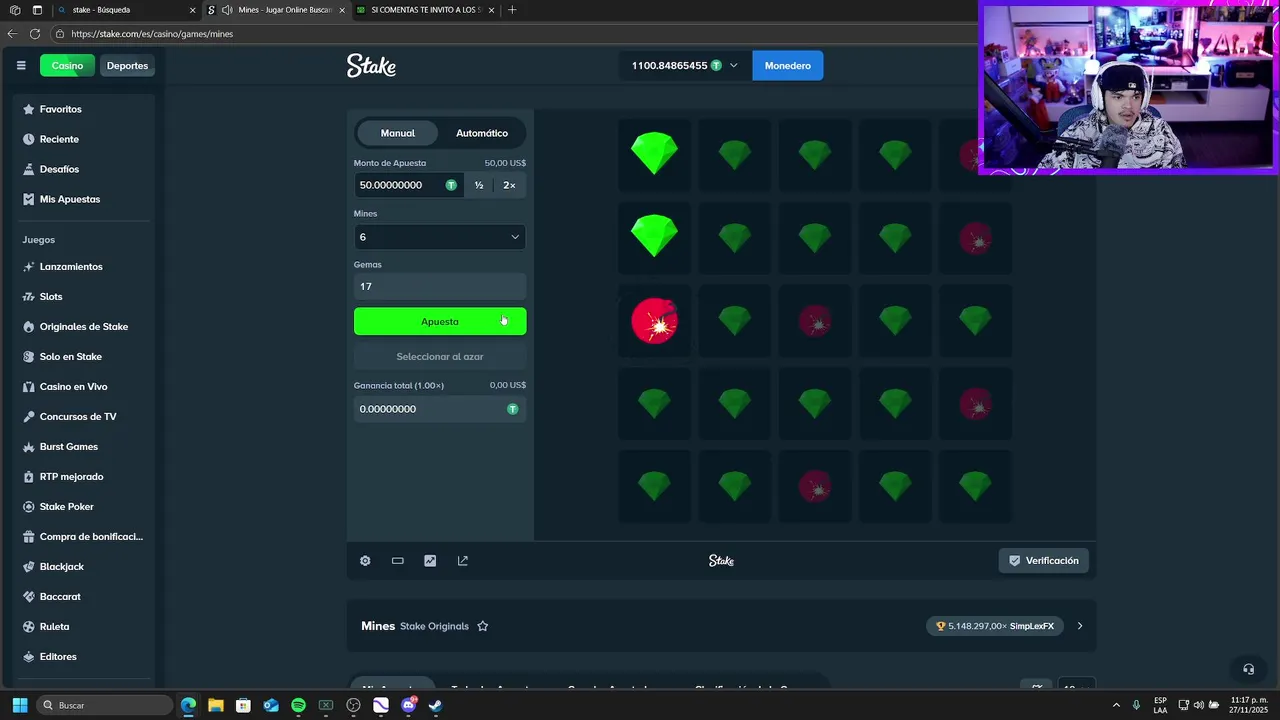Halve the bet with ½ button
The height and width of the screenshot is (720, 1280).
(x=479, y=185)
